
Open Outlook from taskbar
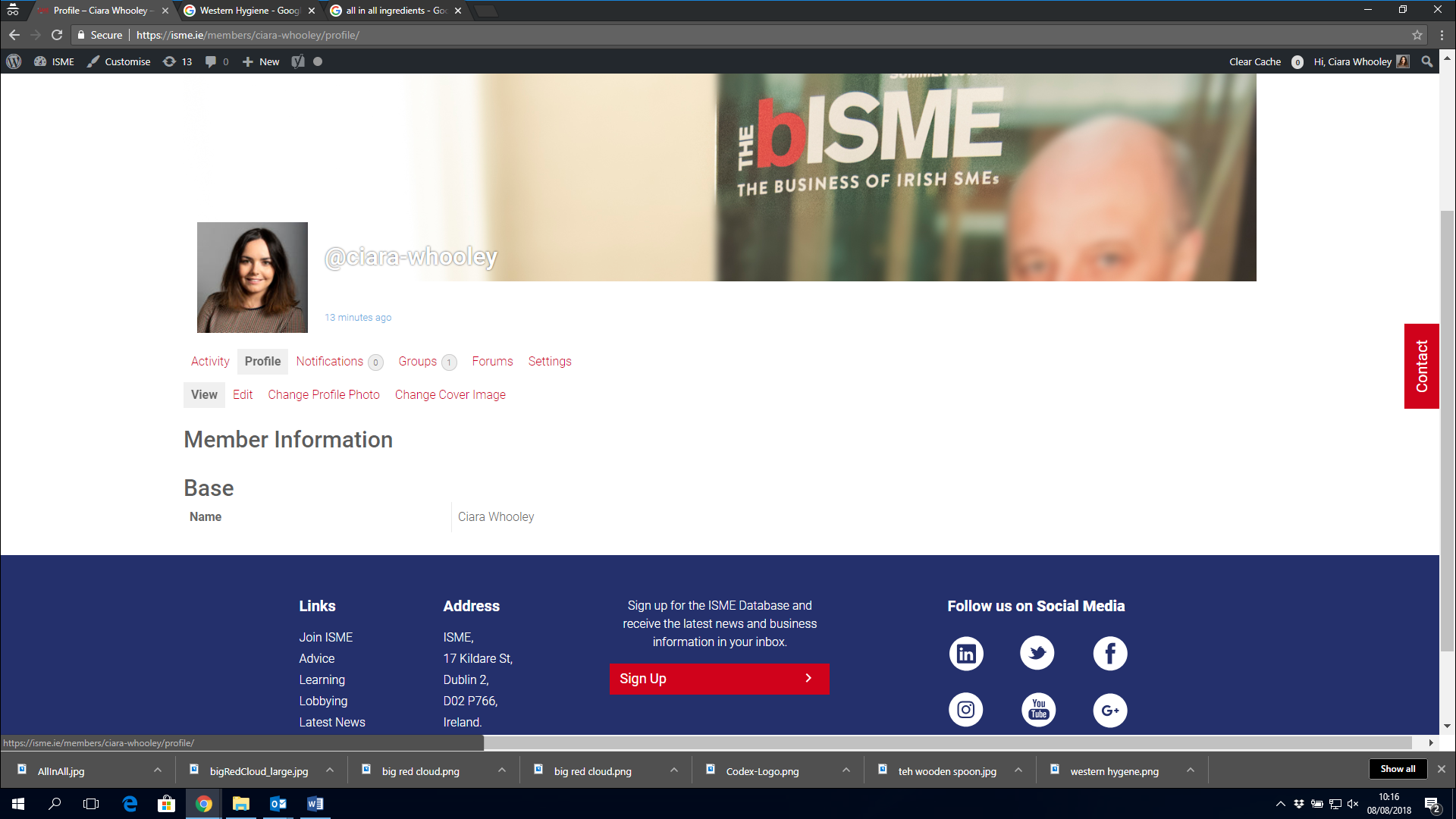(x=278, y=804)
